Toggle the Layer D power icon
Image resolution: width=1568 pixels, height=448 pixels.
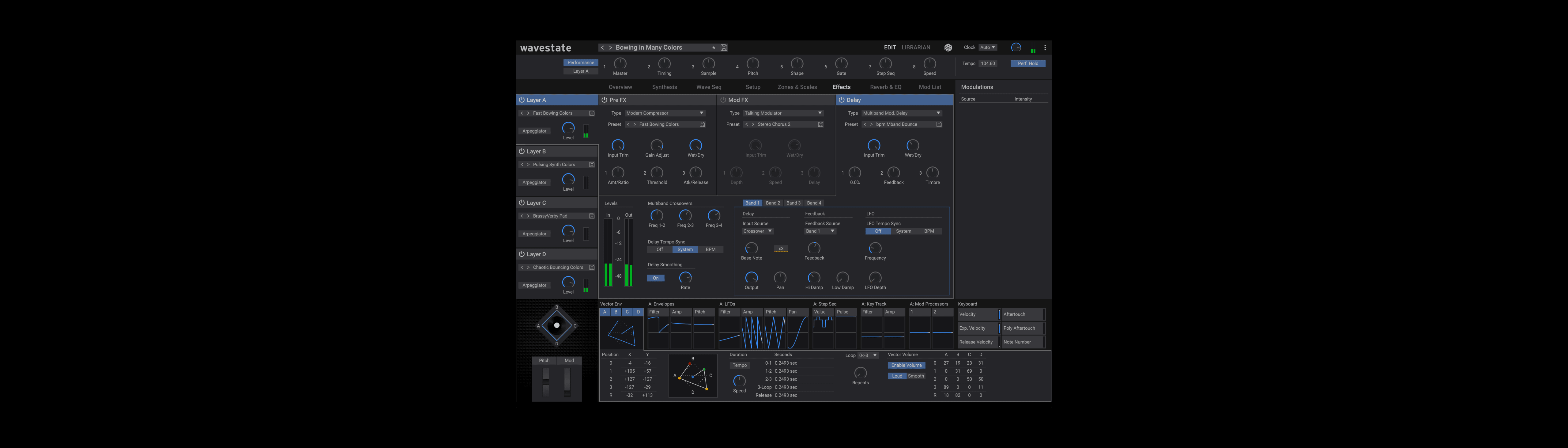[522, 254]
